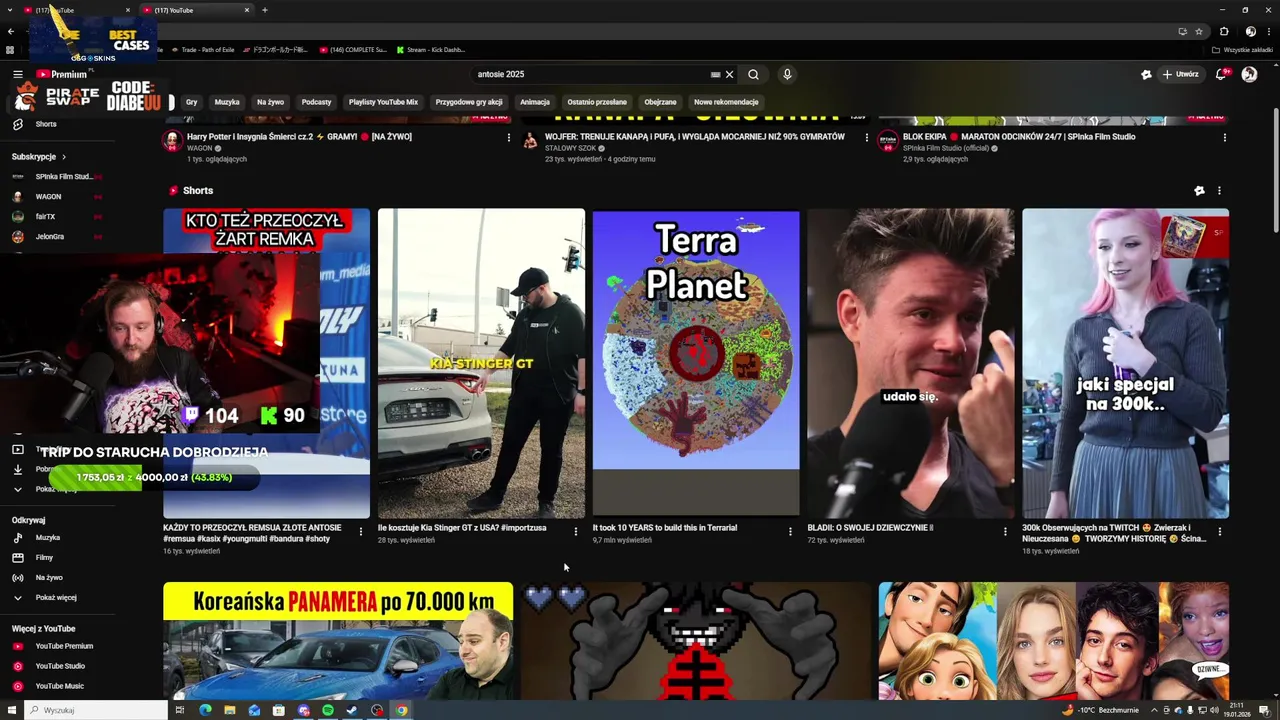Open options for BLOK EKIPA maraton video
Image resolution: width=1280 pixels, height=720 pixels.
1224,138
